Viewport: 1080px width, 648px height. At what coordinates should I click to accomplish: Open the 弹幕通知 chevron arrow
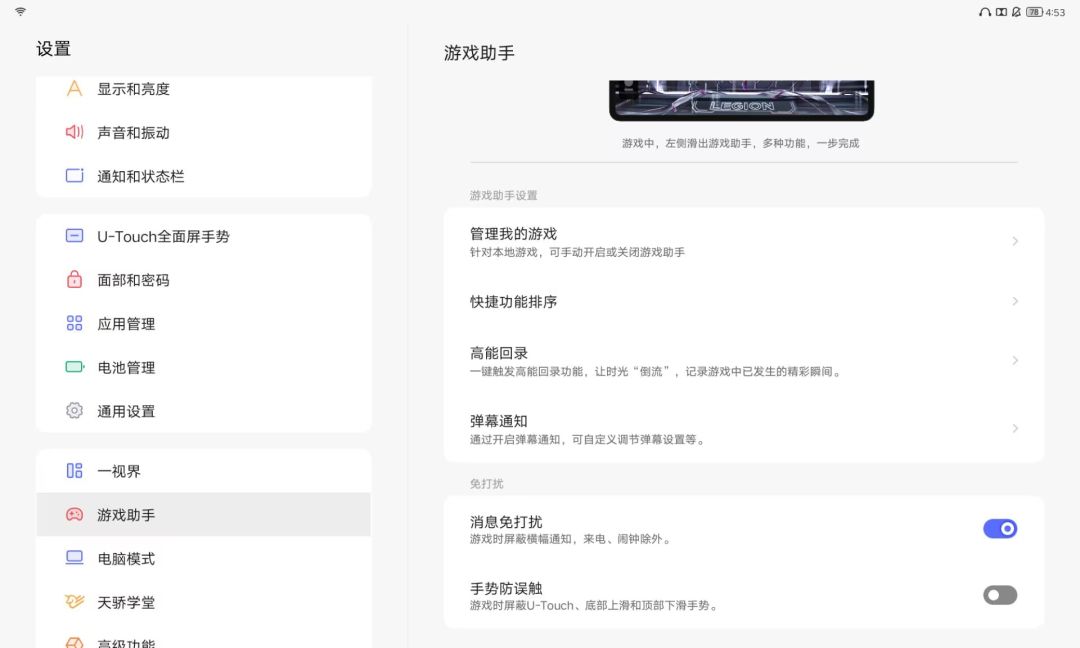1015,428
